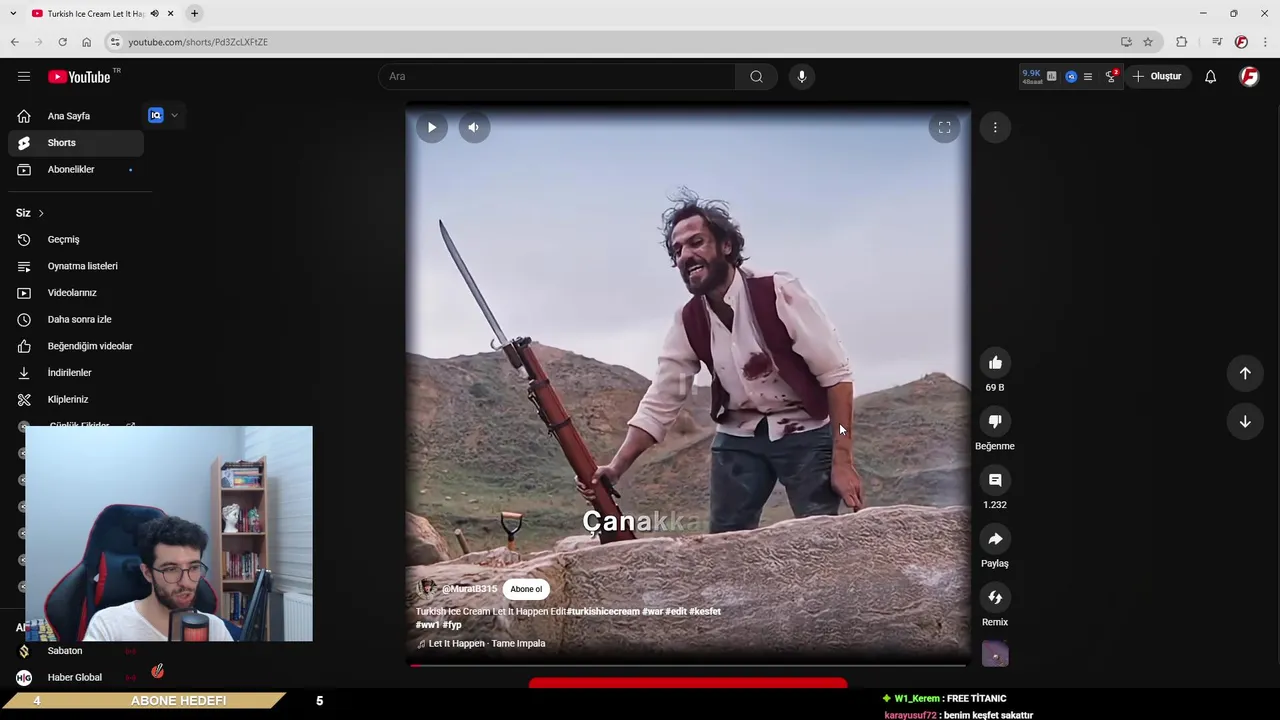Image resolution: width=1280 pixels, height=720 pixels.
Task: Open the three-line list icon in extension bar
Action: (x=1088, y=76)
